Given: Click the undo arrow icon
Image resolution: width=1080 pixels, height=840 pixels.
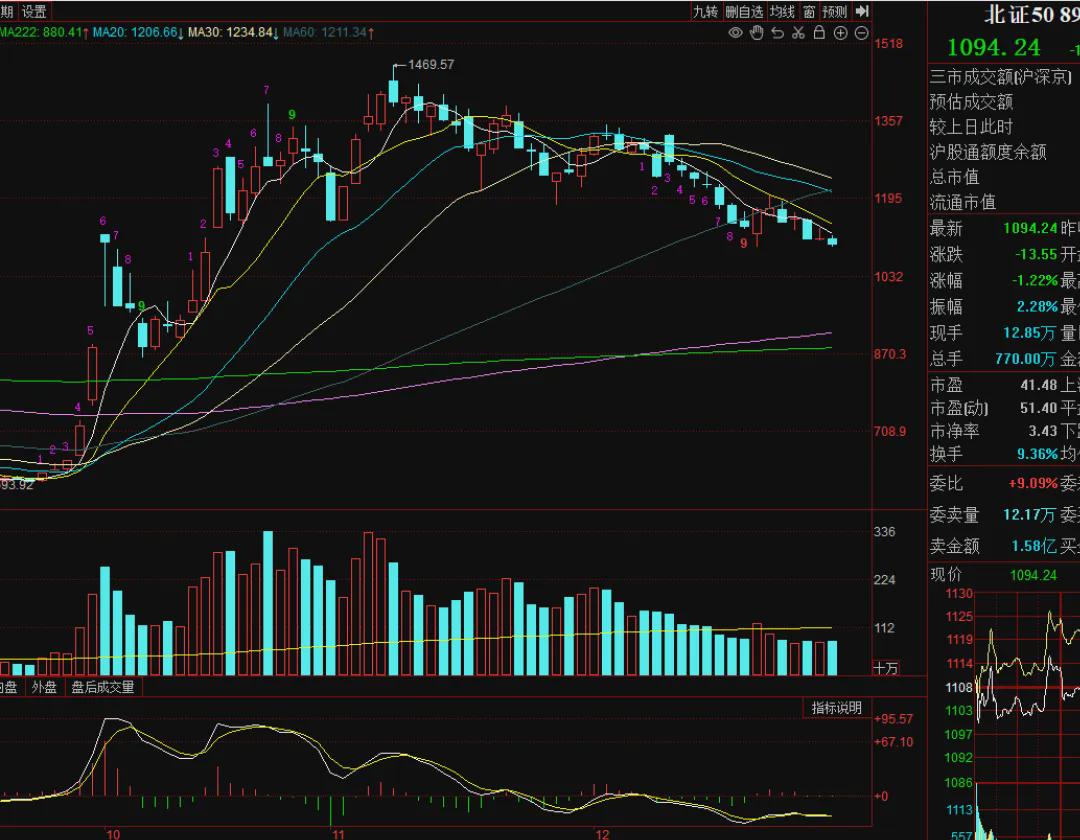Looking at the screenshot, I should [x=778, y=32].
